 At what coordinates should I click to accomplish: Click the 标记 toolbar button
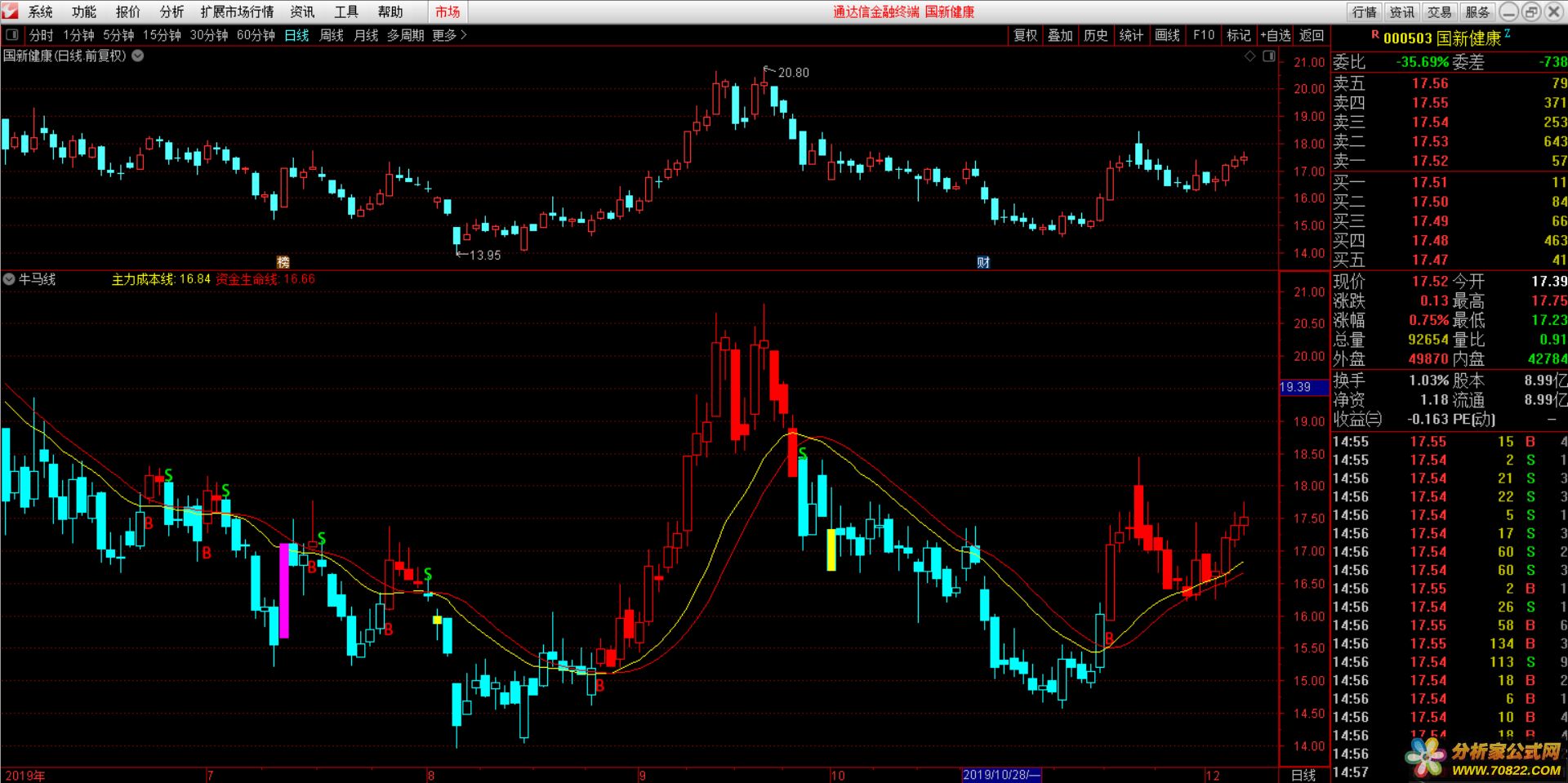1239,35
